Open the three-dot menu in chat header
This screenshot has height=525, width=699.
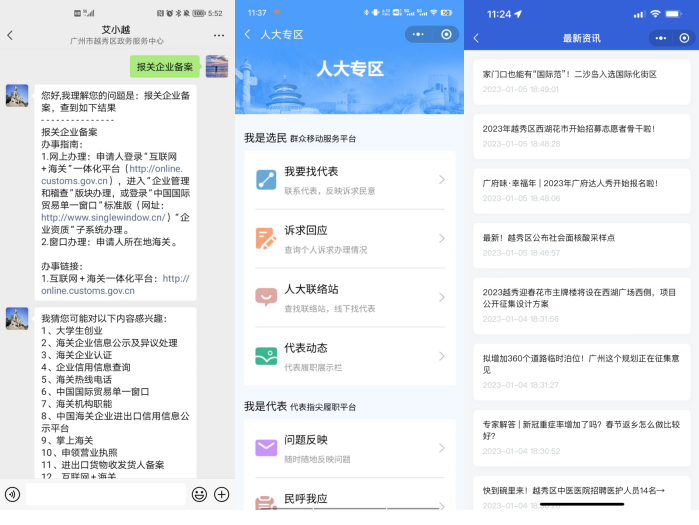(x=218, y=35)
